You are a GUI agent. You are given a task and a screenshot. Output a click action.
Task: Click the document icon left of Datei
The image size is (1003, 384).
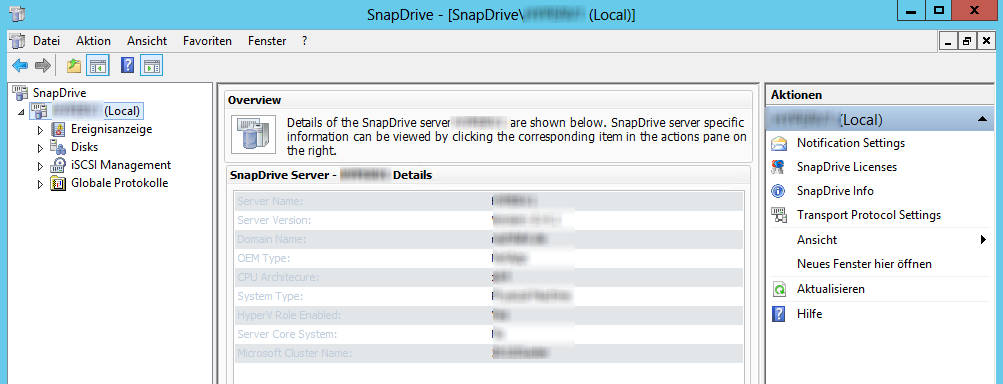[17, 40]
